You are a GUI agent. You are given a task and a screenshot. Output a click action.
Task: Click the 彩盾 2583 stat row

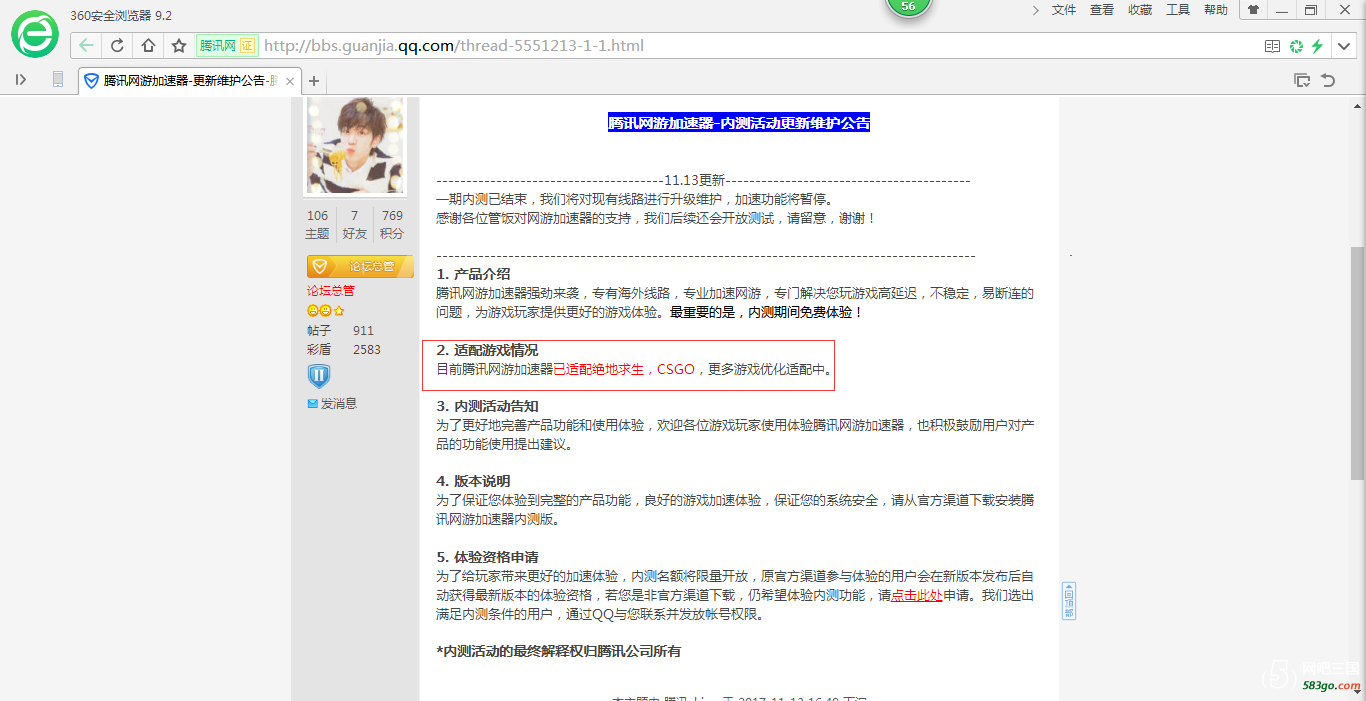coord(344,350)
